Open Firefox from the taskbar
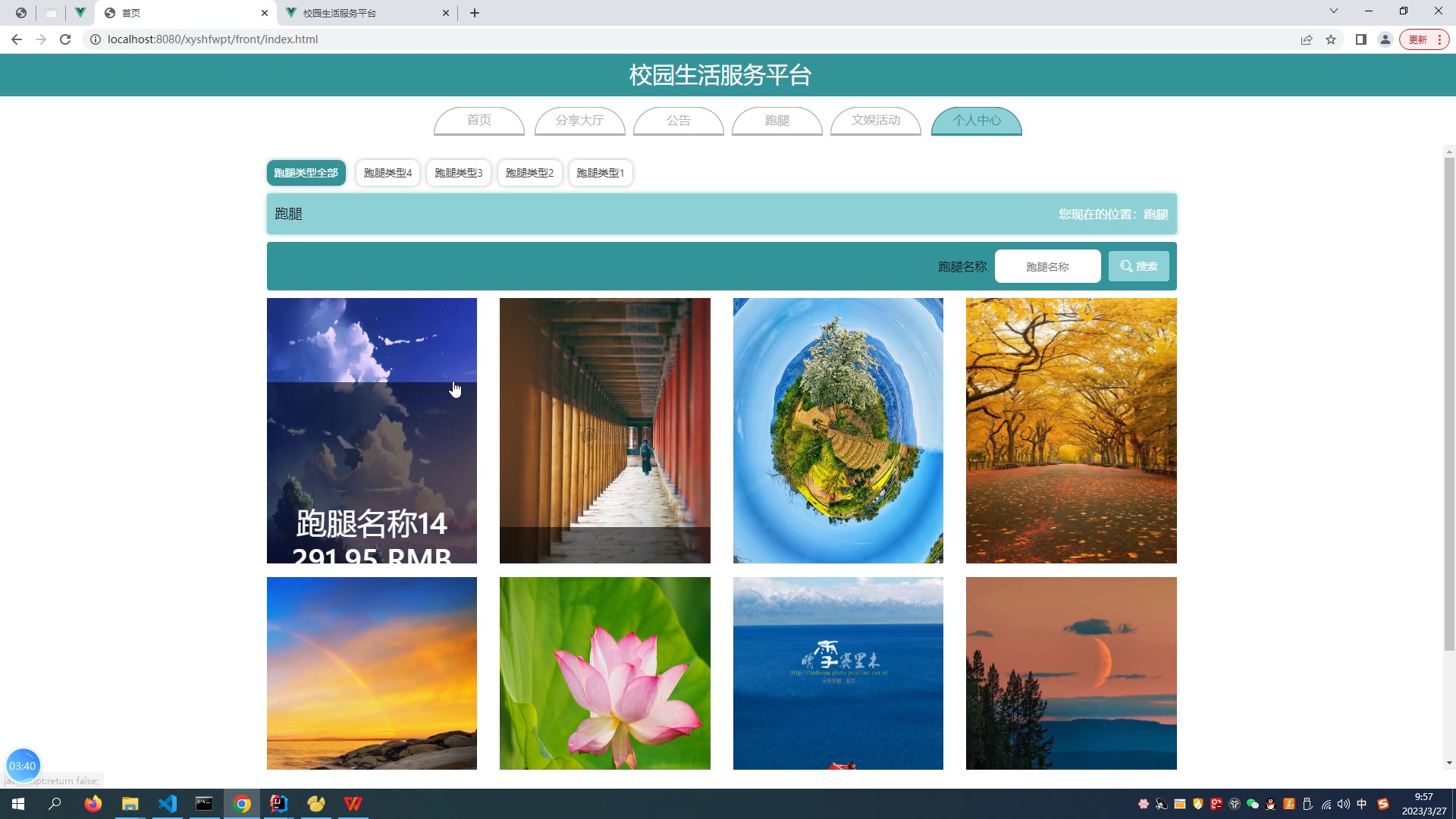 93,804
